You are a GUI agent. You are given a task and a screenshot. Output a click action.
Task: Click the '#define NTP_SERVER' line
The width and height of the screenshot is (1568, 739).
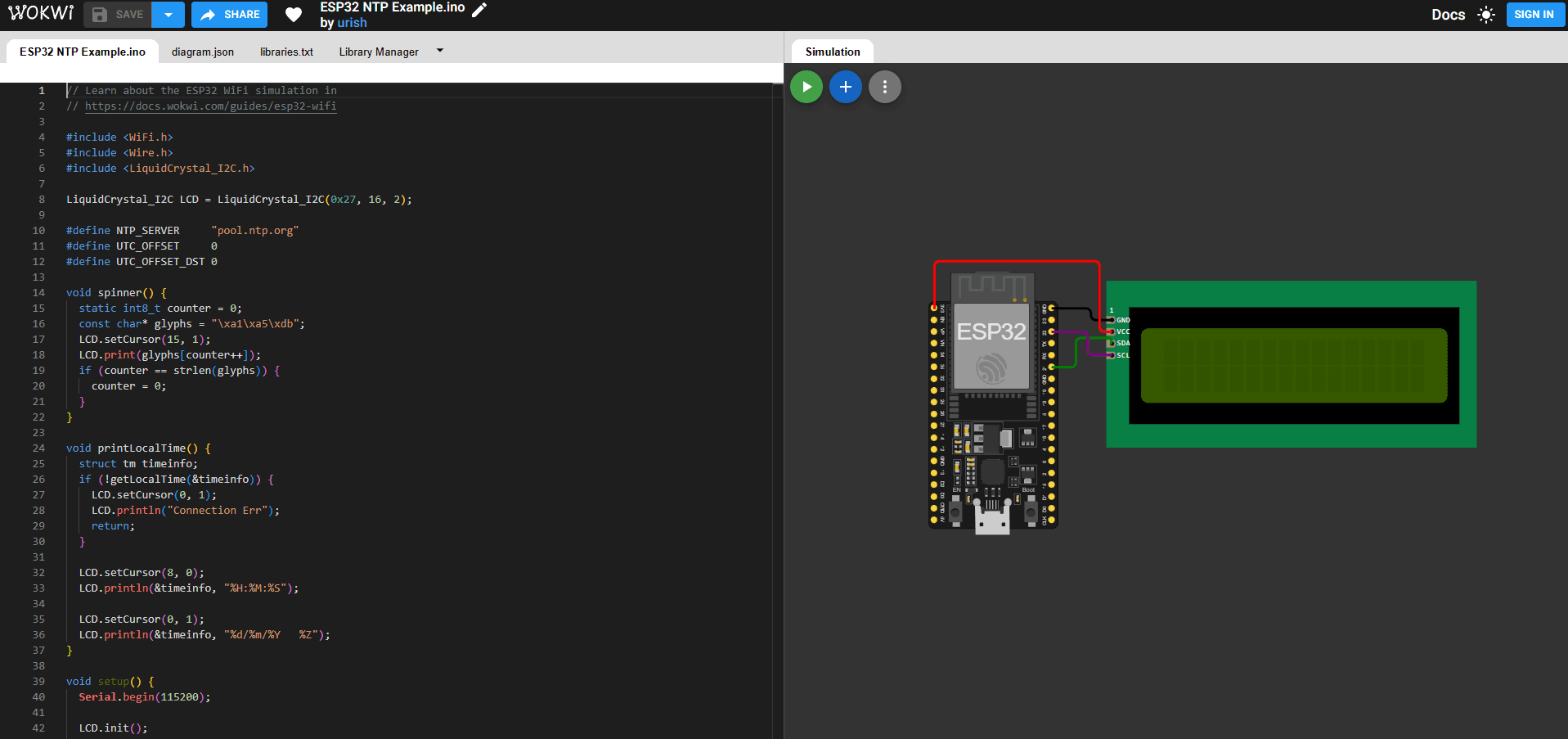click(x=182, y=231)
